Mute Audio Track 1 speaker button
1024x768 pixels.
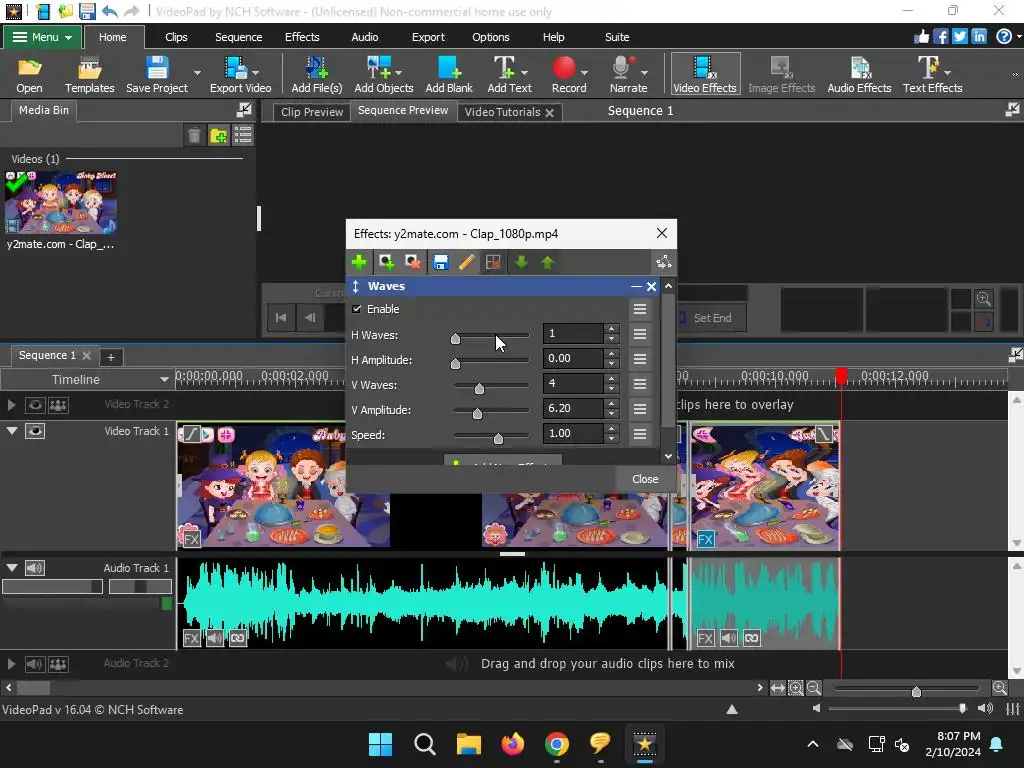[x=35, y=568]
